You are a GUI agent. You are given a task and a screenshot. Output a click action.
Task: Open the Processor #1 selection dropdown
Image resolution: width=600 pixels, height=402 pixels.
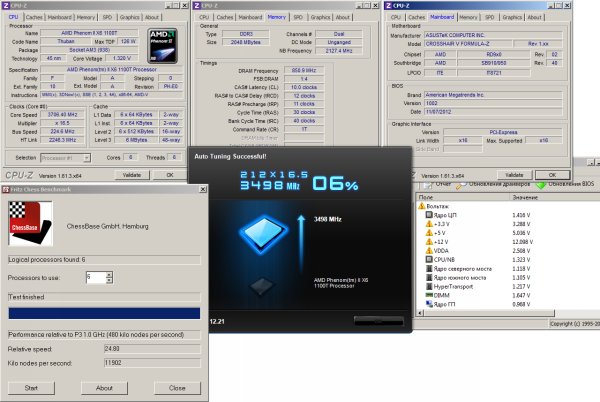(x=87, y=158)
